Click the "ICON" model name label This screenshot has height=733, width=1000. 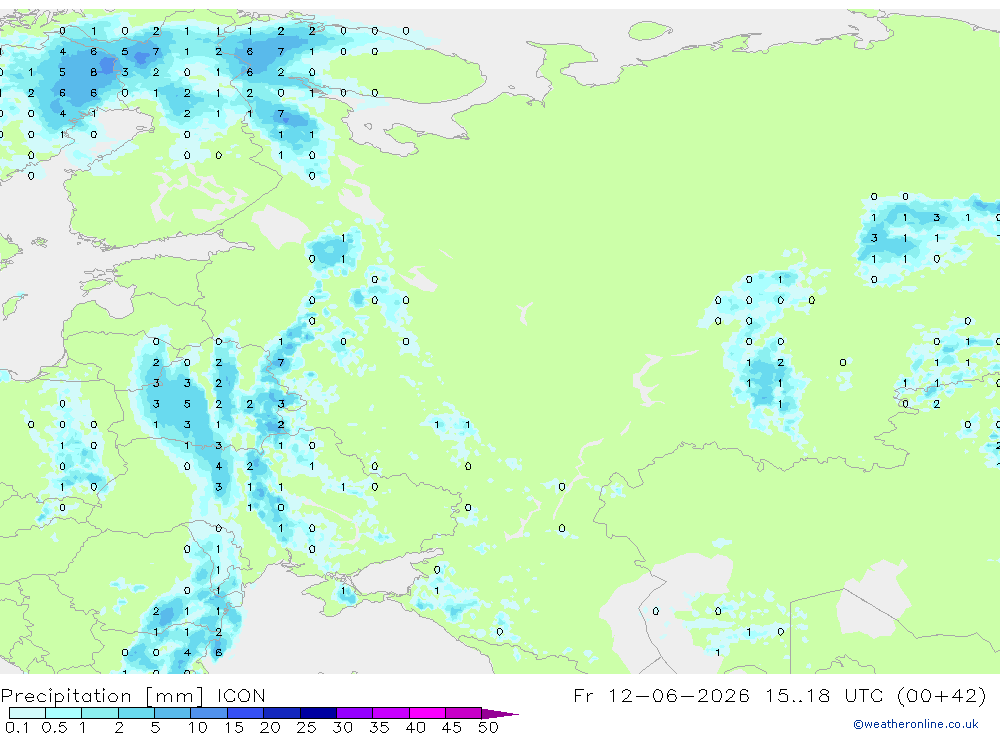coord(240,695)
